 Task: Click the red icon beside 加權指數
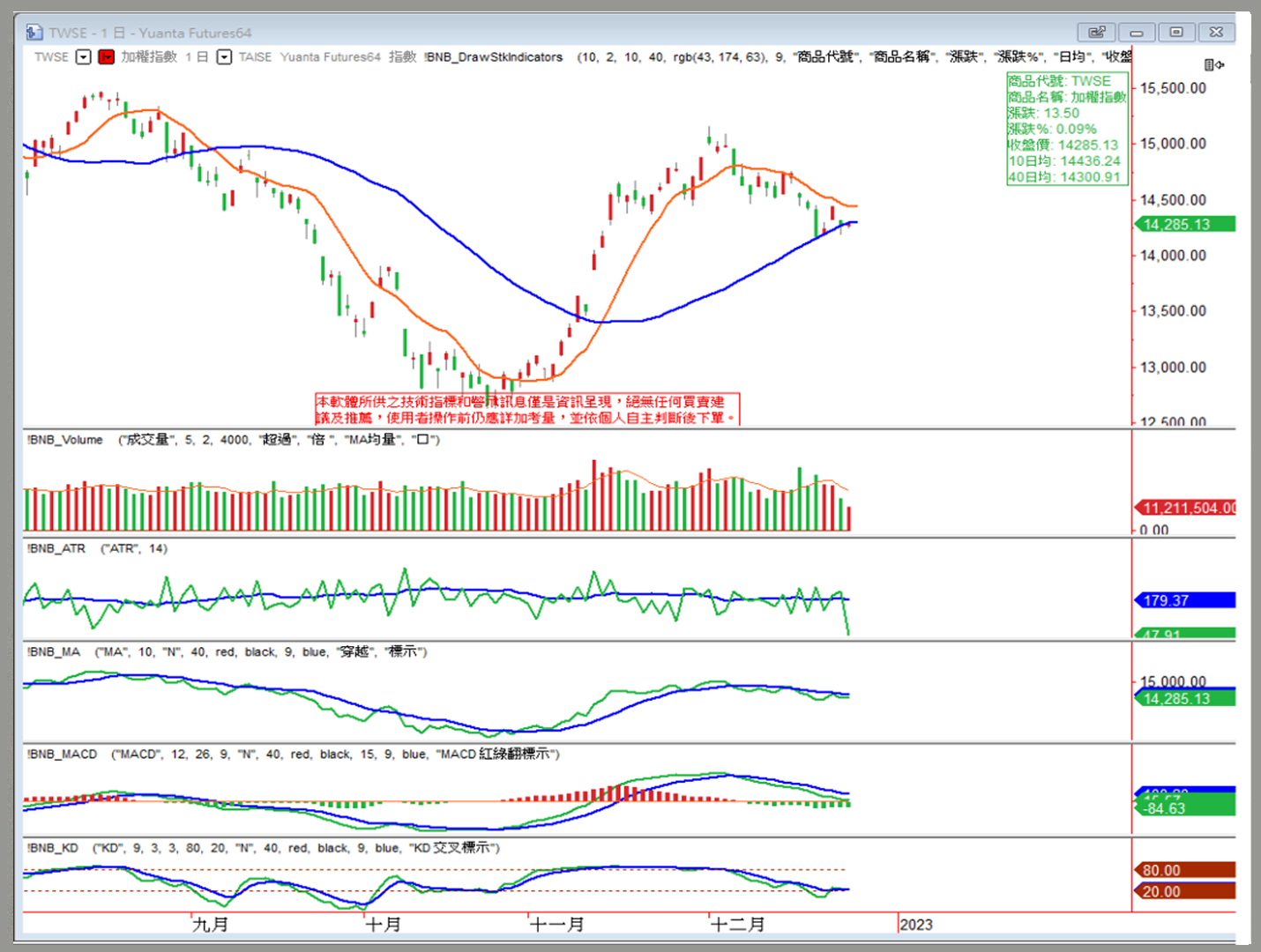click(106, 57)
